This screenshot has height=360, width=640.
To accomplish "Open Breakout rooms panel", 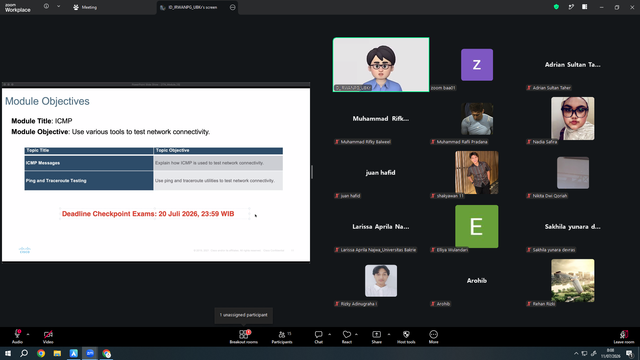I will point(244,336).
